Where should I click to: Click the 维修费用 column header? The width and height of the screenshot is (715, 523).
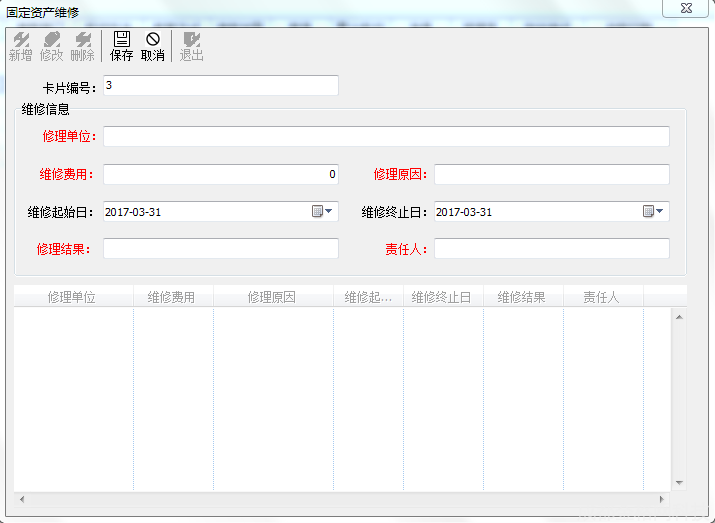coord(171,297)
